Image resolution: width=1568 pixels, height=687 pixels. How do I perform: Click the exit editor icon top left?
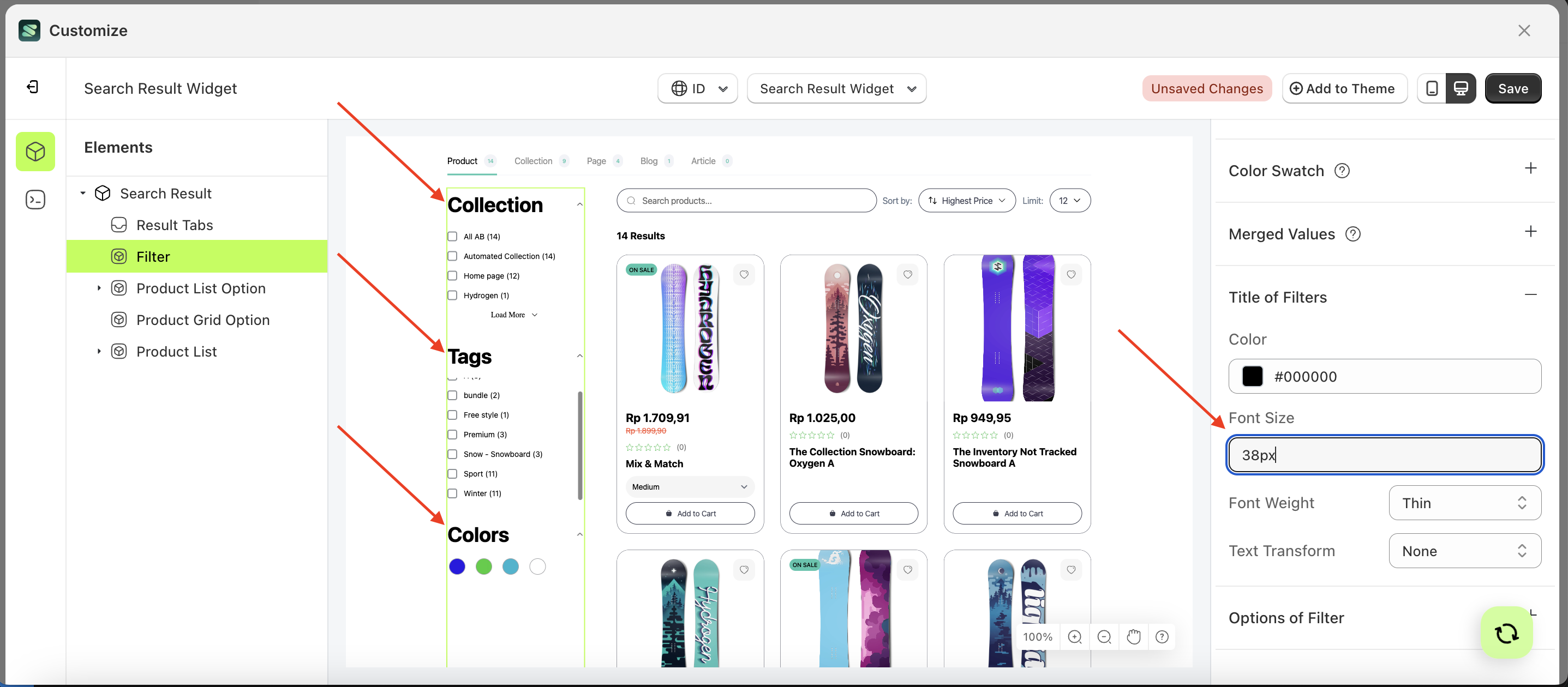pos(33,87)
